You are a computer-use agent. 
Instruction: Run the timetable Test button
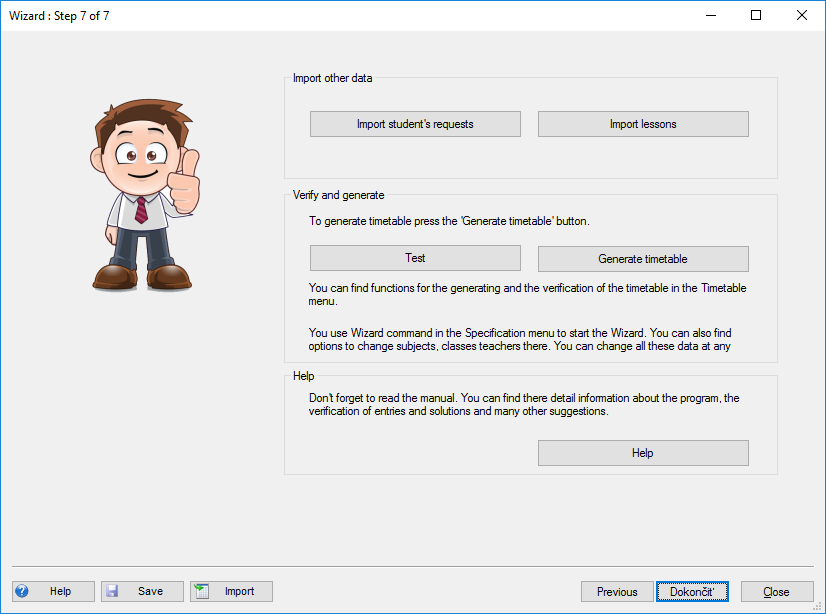pos(415,258)
